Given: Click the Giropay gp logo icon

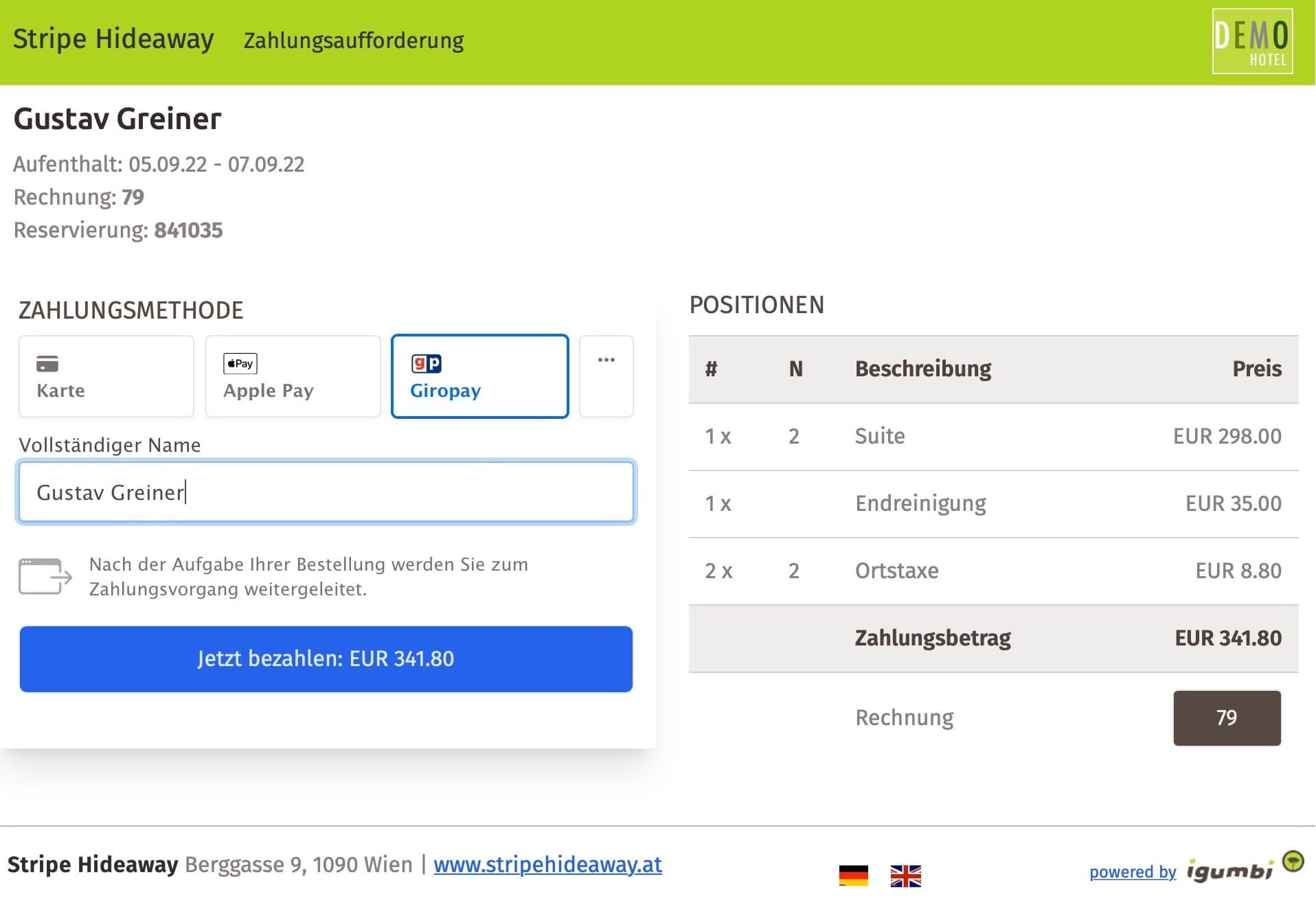Looking at the screenshot, I should tap(427, 363).
